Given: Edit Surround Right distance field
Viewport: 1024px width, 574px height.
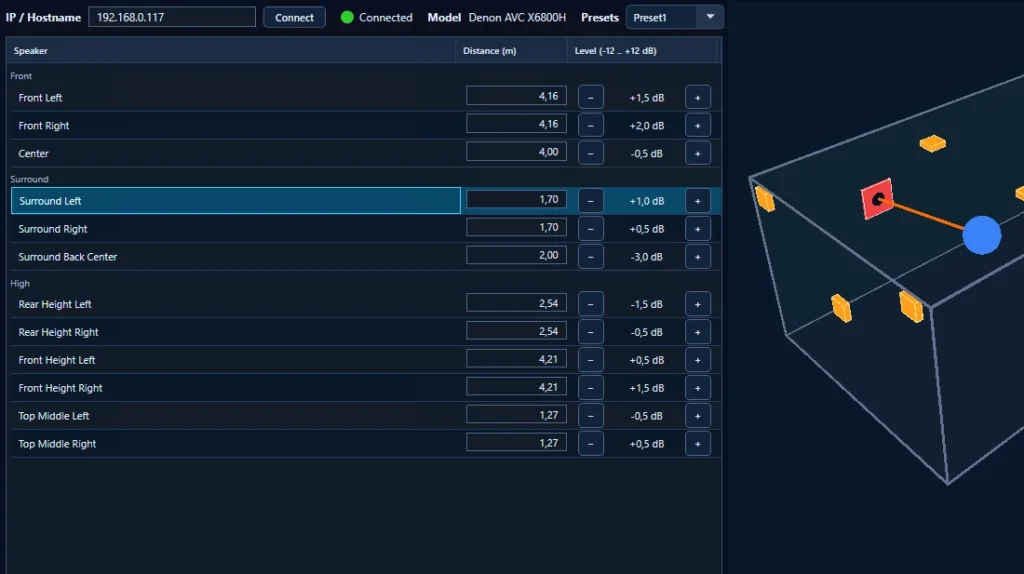Looking at the screenshot, I should [516, 227].
